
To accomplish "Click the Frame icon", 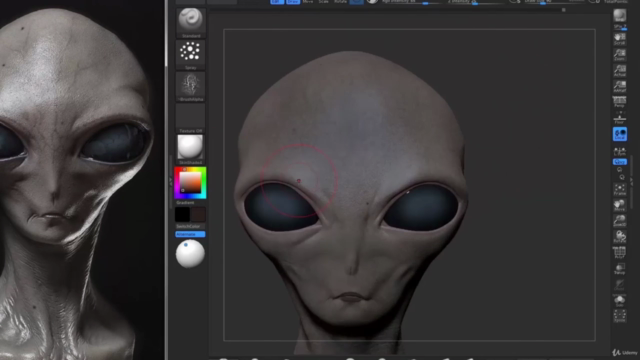I will pos(620,189).
